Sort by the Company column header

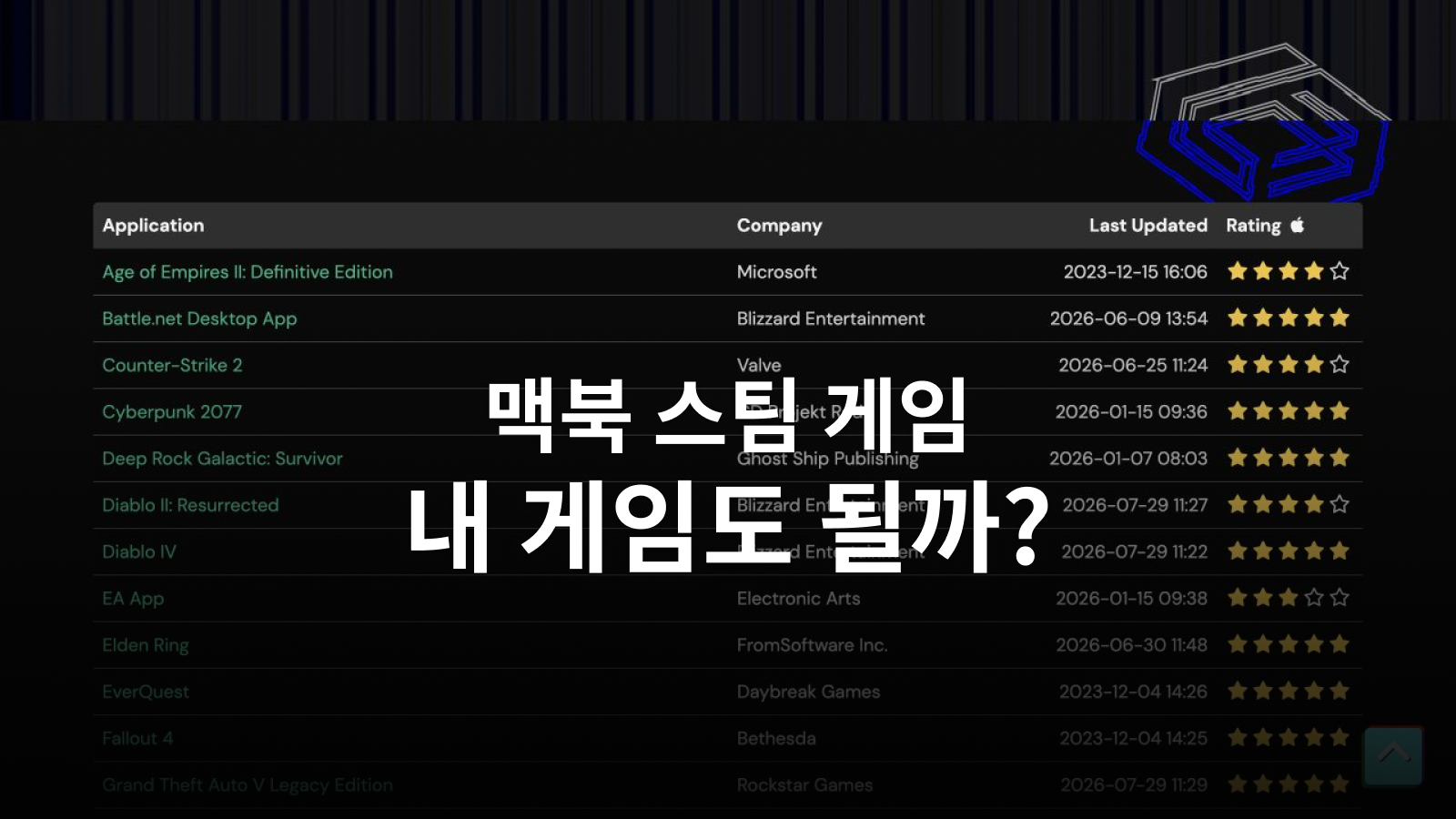click(x=779, y=226)
